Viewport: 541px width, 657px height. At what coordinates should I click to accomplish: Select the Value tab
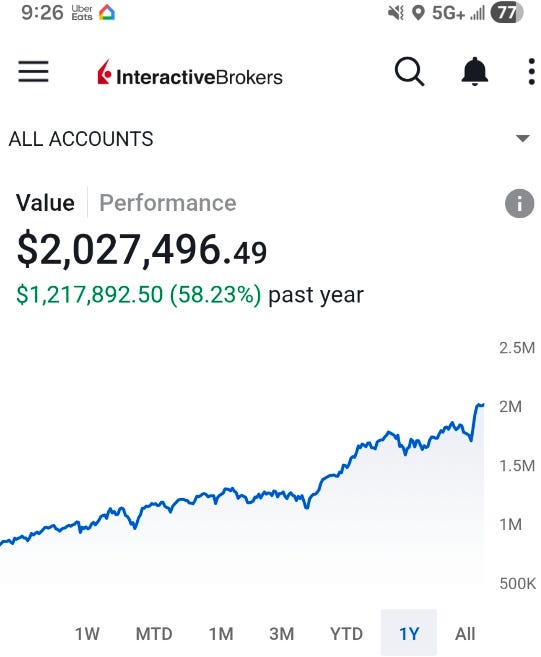[x=45, y=203]
